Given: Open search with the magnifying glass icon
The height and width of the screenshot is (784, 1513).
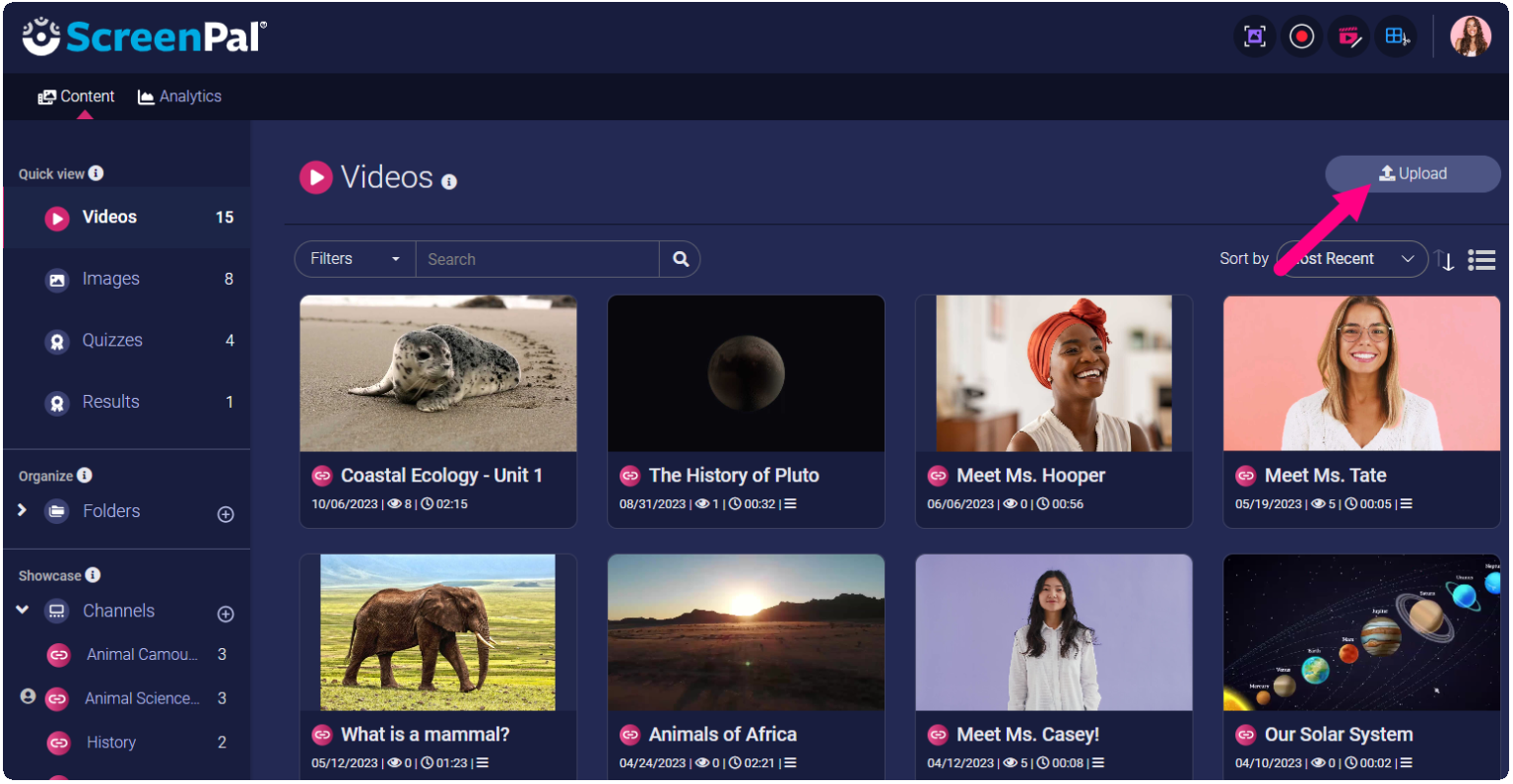Looking at the screenshot, I should [x=680, y=258].
